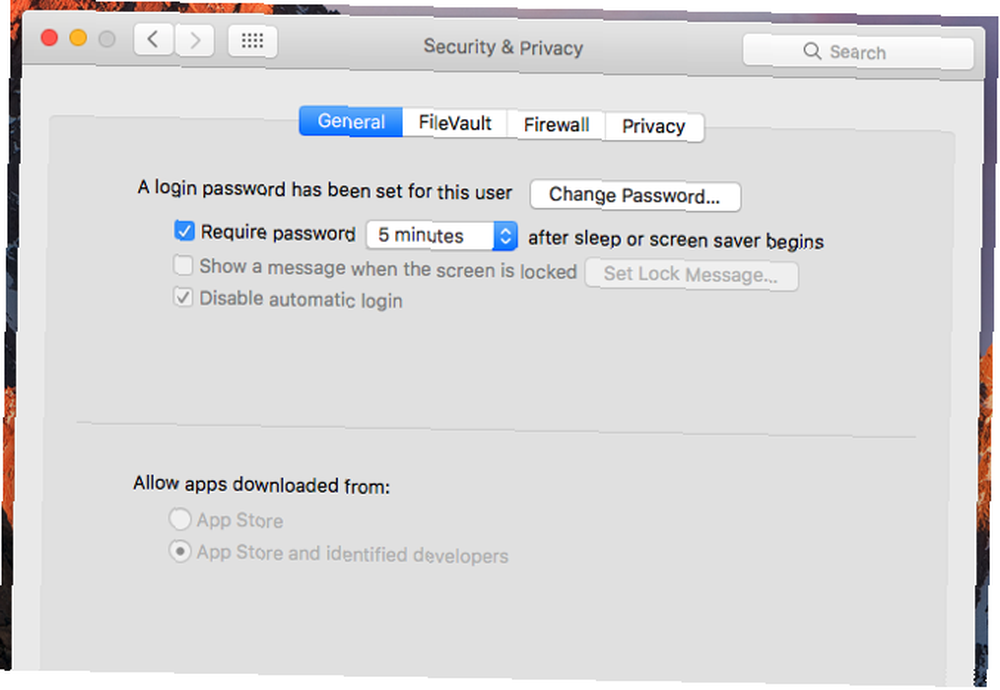The image size is (1000, 690).
Task: Click the blue dropdown arrows stepper
Action: point(505,236)
